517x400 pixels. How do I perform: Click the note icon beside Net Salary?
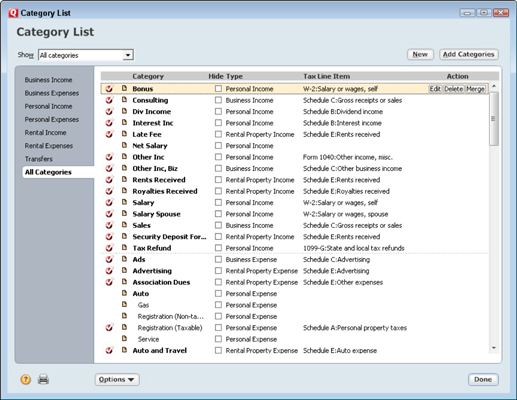click(x=124, y=145)
